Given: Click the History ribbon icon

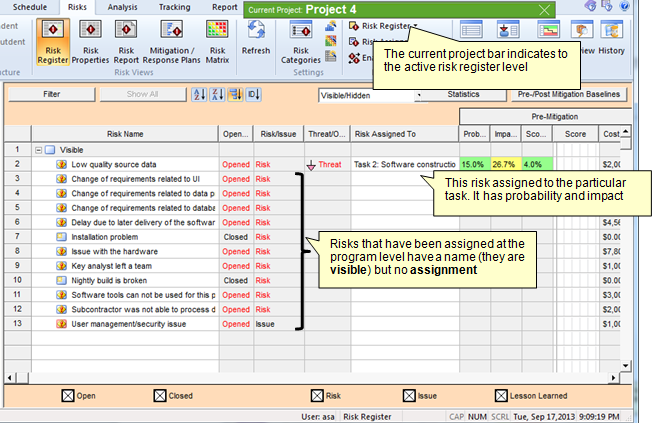Looking at the screenshot, I should 612,40.
